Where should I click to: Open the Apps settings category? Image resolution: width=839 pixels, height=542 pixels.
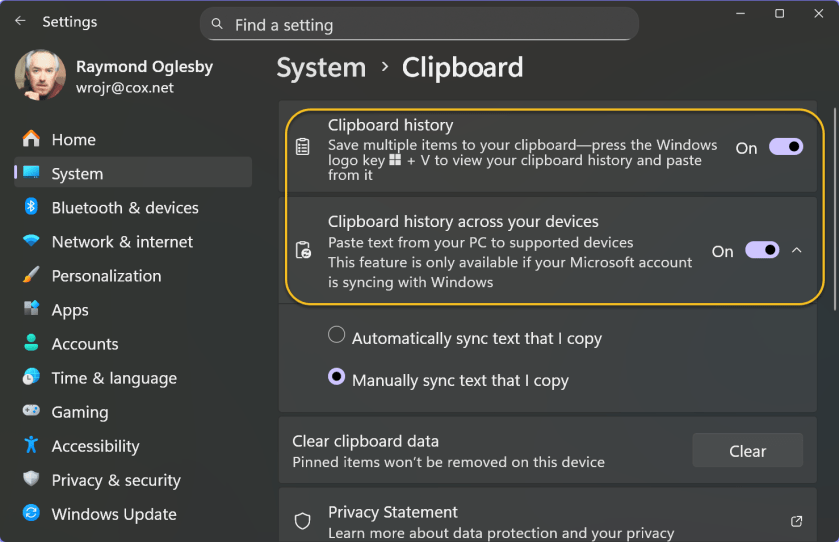[x=70, y=310]
